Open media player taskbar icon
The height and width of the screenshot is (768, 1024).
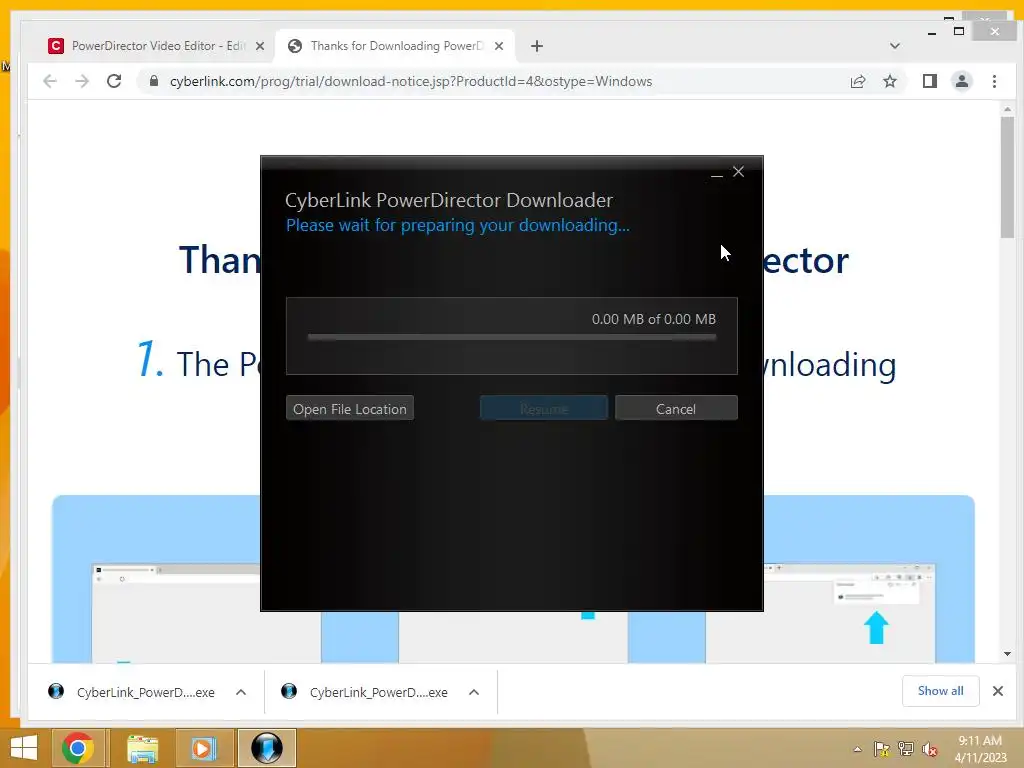coord(203,748)
